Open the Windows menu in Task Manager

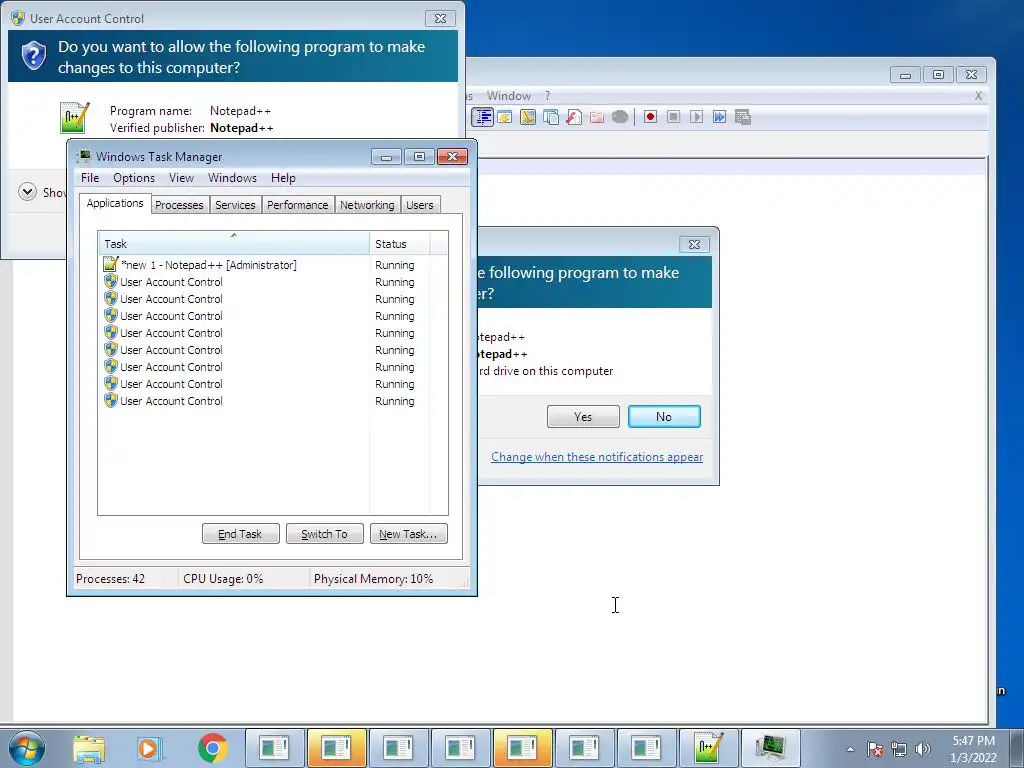coord(232,178)
